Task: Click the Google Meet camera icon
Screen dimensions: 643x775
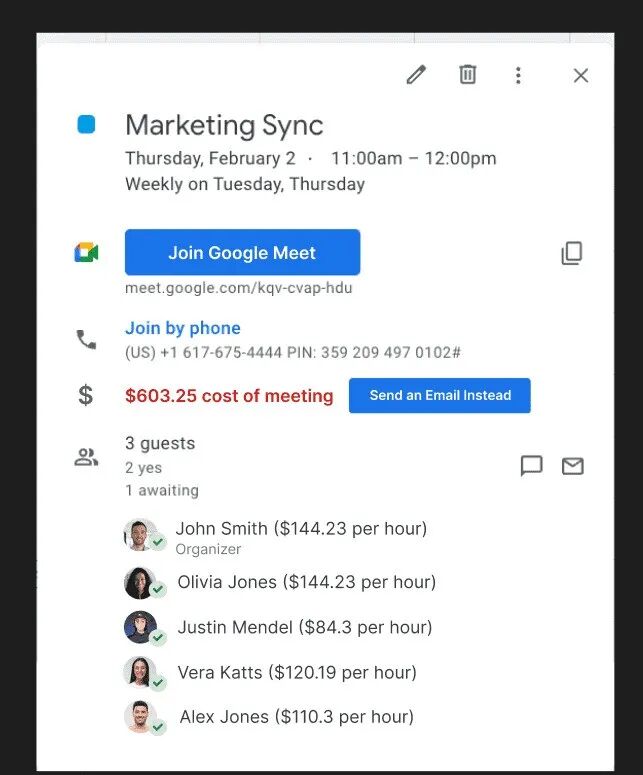Action: pyautogui.click(x=86, y=253)
